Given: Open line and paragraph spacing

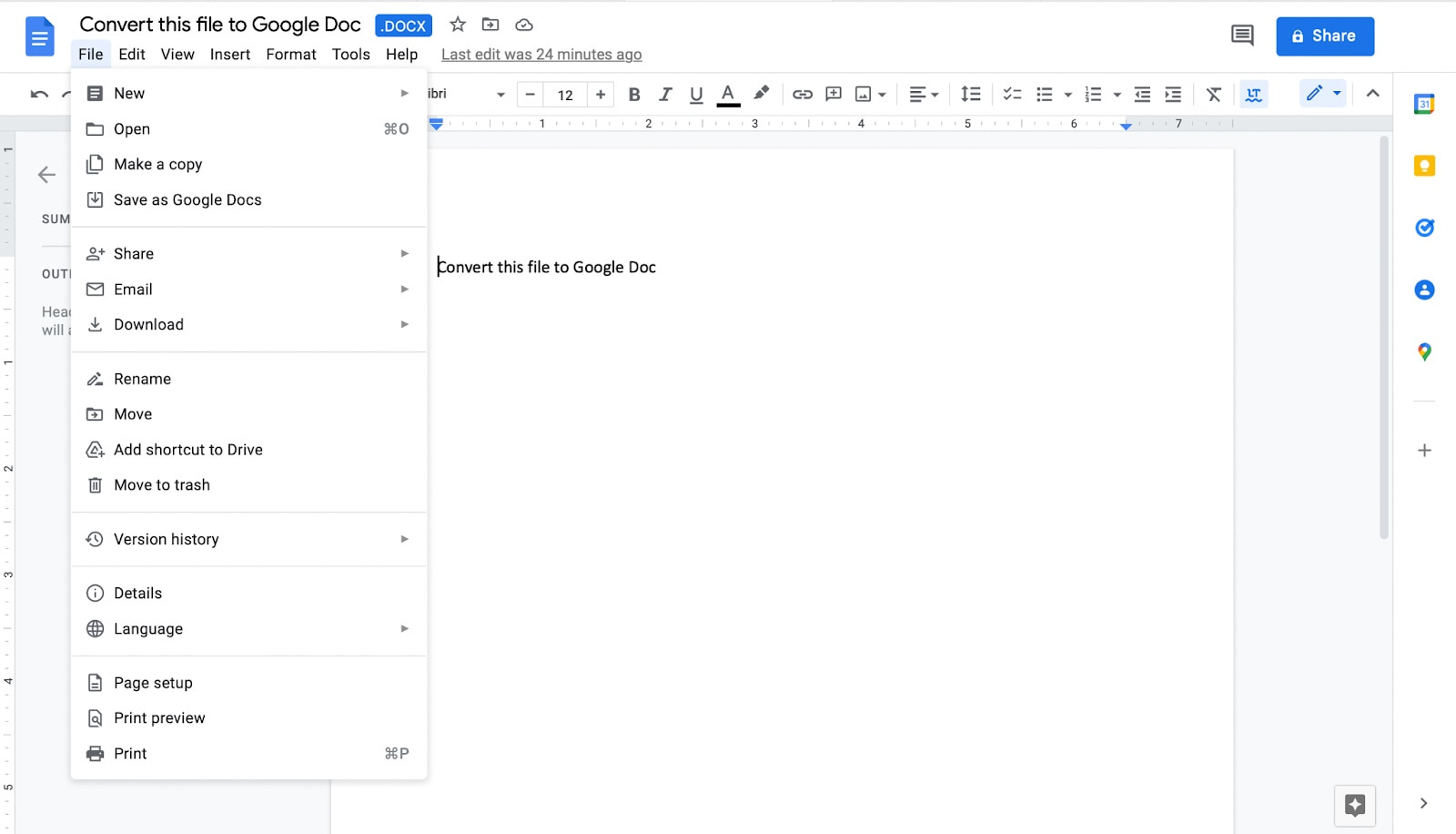Looking at the screenshot, I should pyautogui.click(x=971, y=94).
